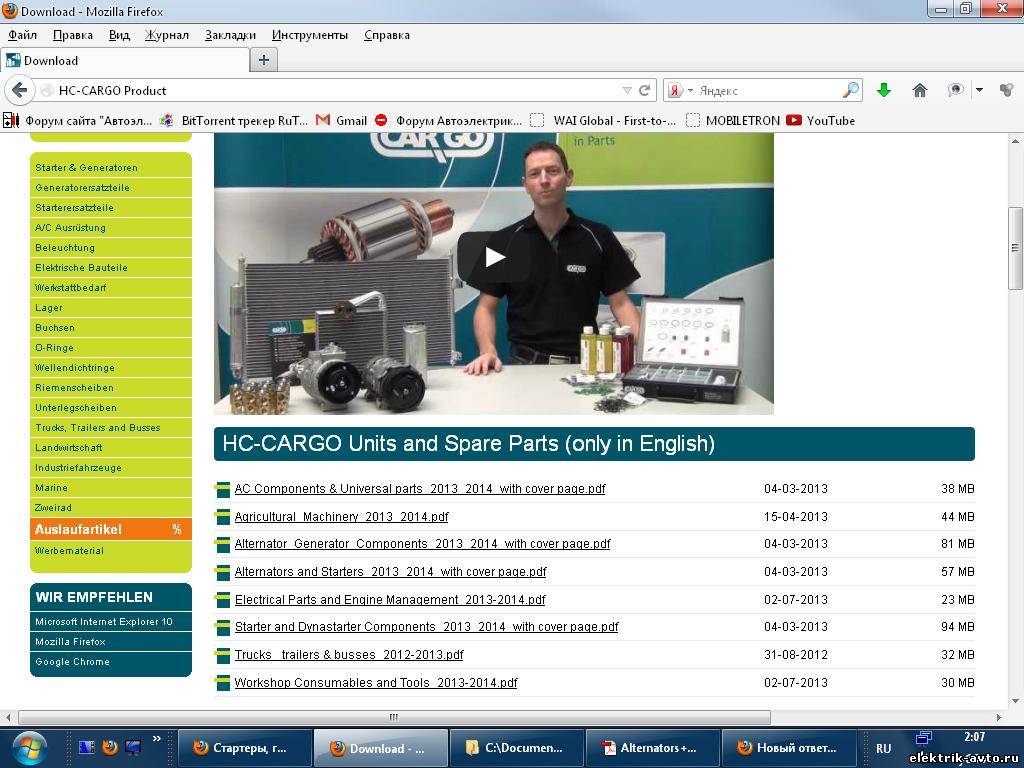
Task: Go to the home page icon
Action: click(920, 90)
